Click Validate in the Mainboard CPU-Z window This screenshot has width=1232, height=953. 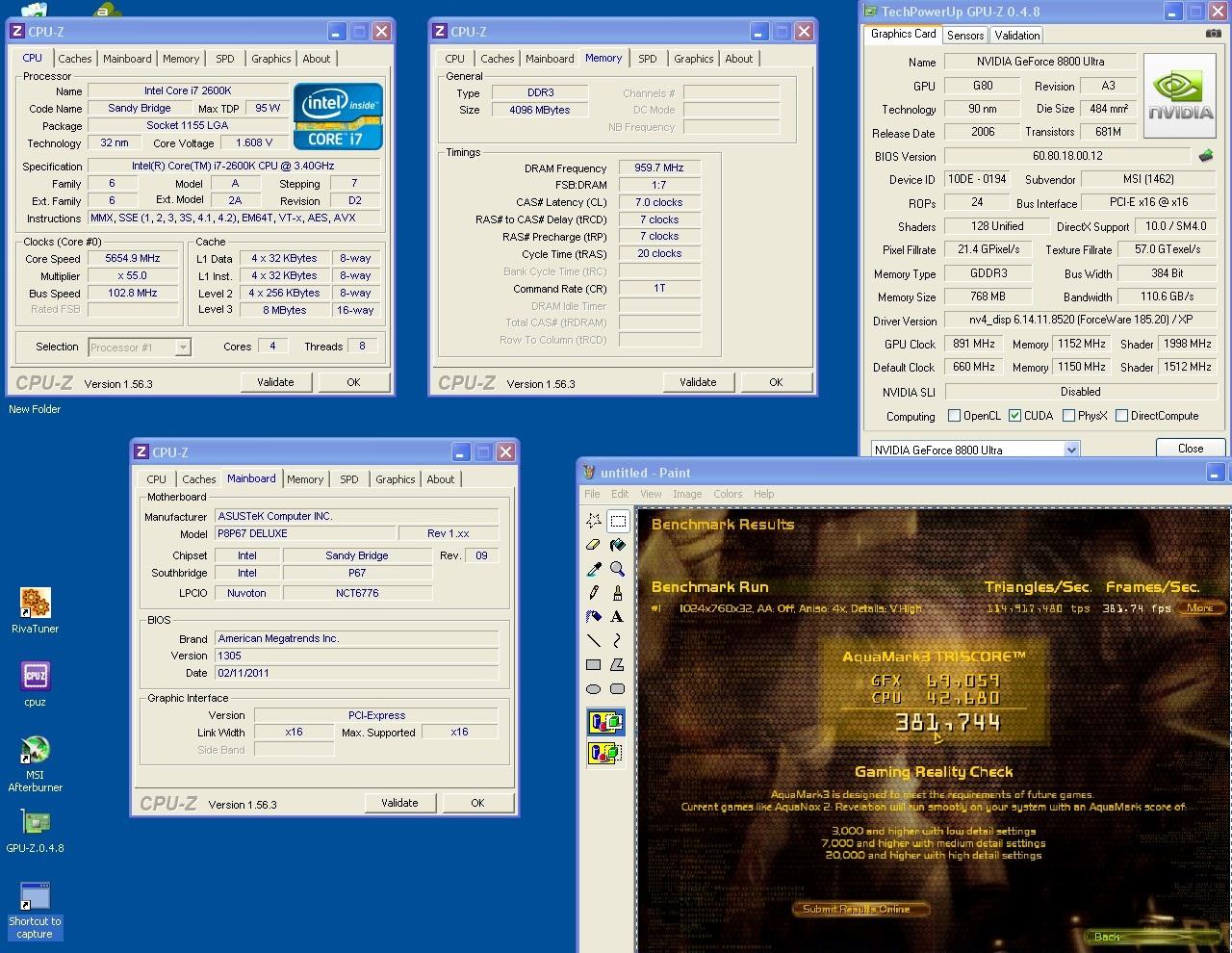(399, 803)
